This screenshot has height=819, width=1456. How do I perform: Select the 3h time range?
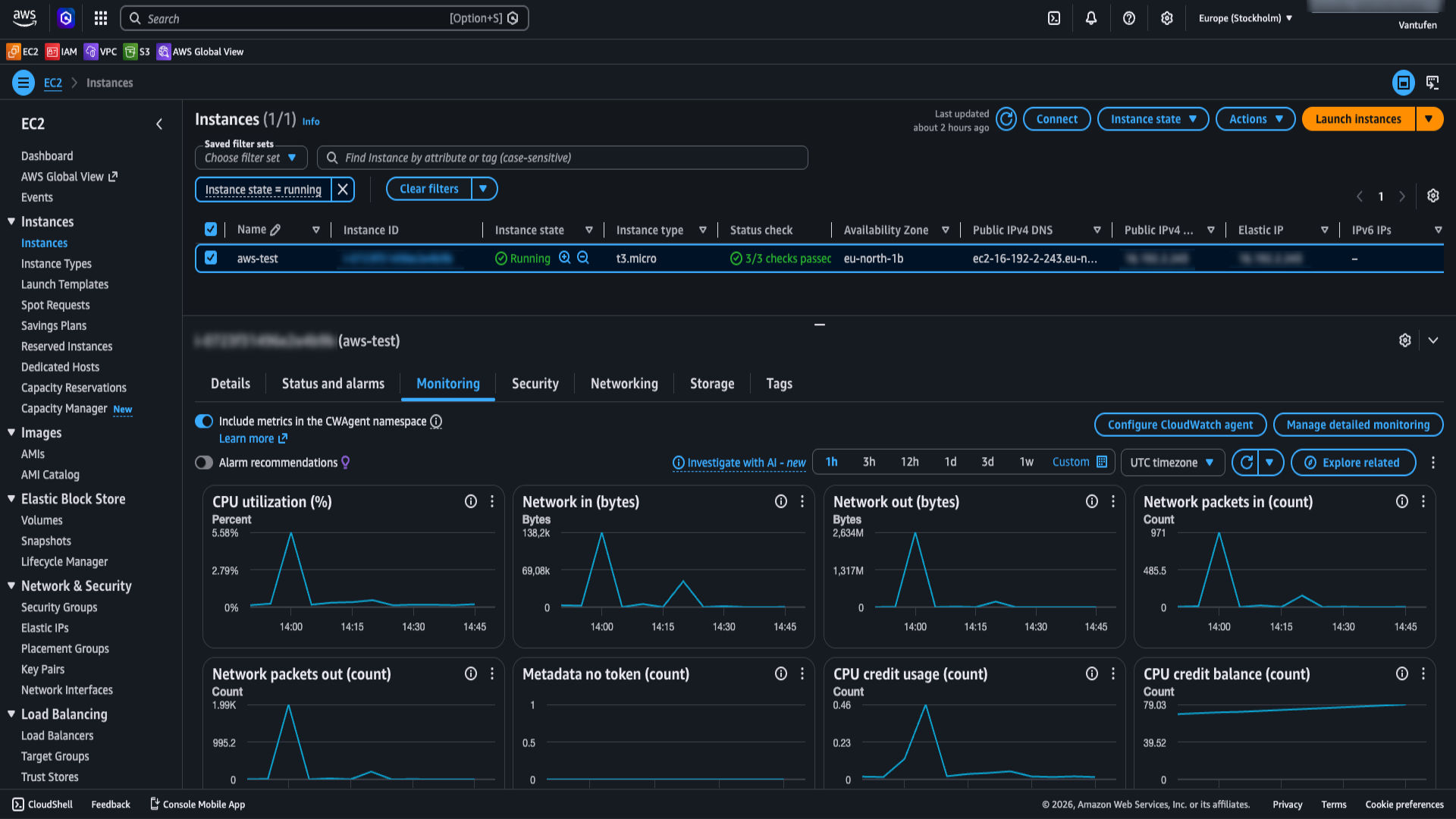pos(869,462)
